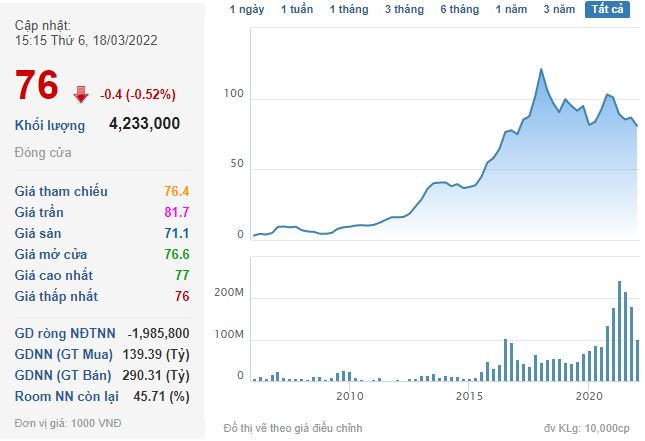Switch to the "1 tuần" chart range
645x441 pixels.
pyautogui.click(x=296, y=9)
